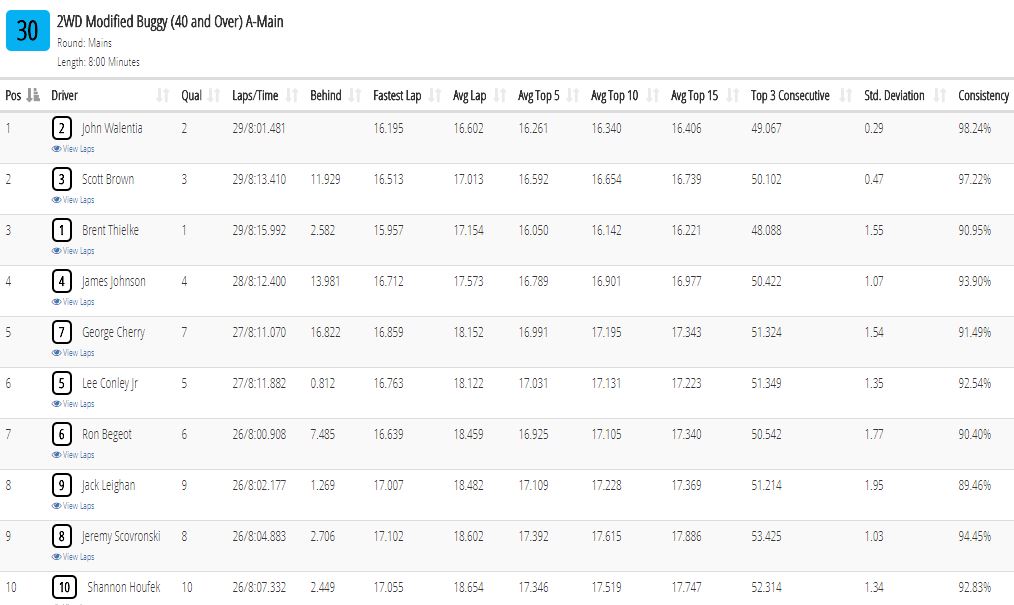1014x605 pixels.
Task: Open View Laps for Brent Thielke
Action: pyautogui.click(x=73, y=251)
